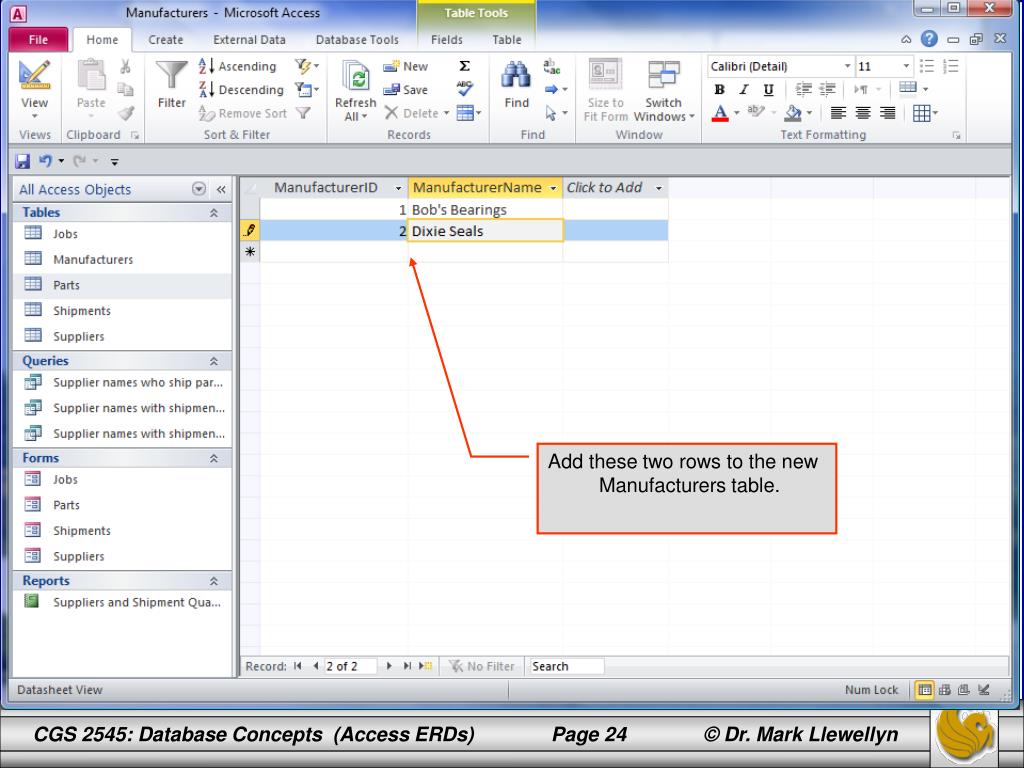Select new record row asterisk selector
1024x768 pixels.
[250, 251]
